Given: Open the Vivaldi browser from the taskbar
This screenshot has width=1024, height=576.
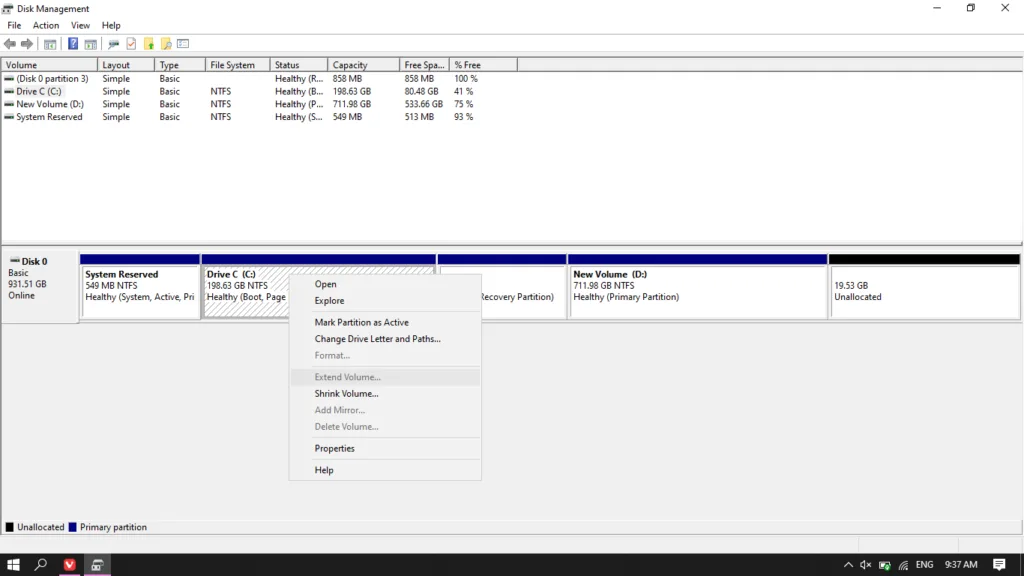Looking at the screenshot, I should 70,565.
